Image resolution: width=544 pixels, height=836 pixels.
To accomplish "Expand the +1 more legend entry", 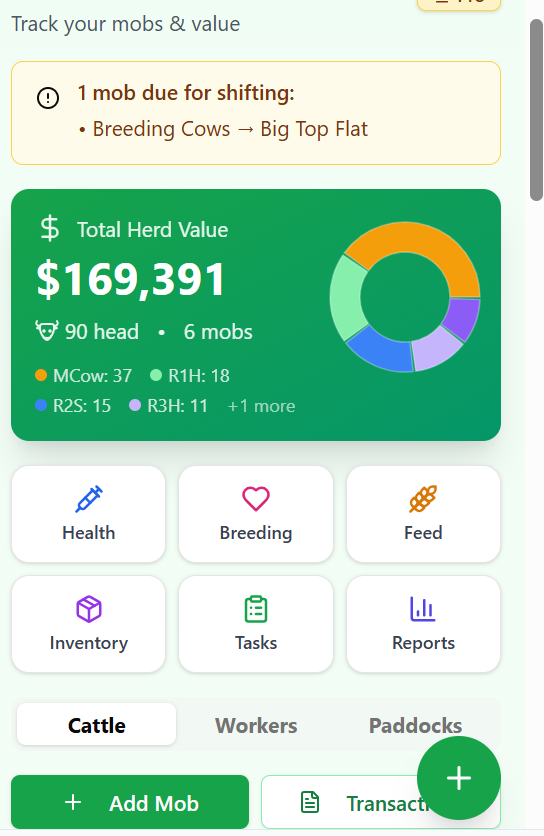I will click(x=261, y=406).
